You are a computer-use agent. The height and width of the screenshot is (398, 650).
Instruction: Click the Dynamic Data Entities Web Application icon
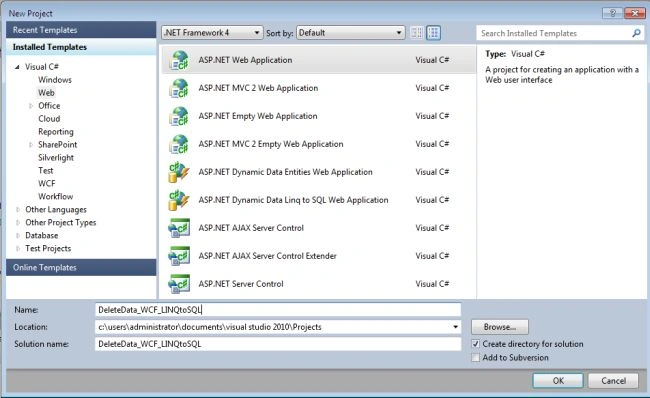pyautogui.click(x=179, y=172)
